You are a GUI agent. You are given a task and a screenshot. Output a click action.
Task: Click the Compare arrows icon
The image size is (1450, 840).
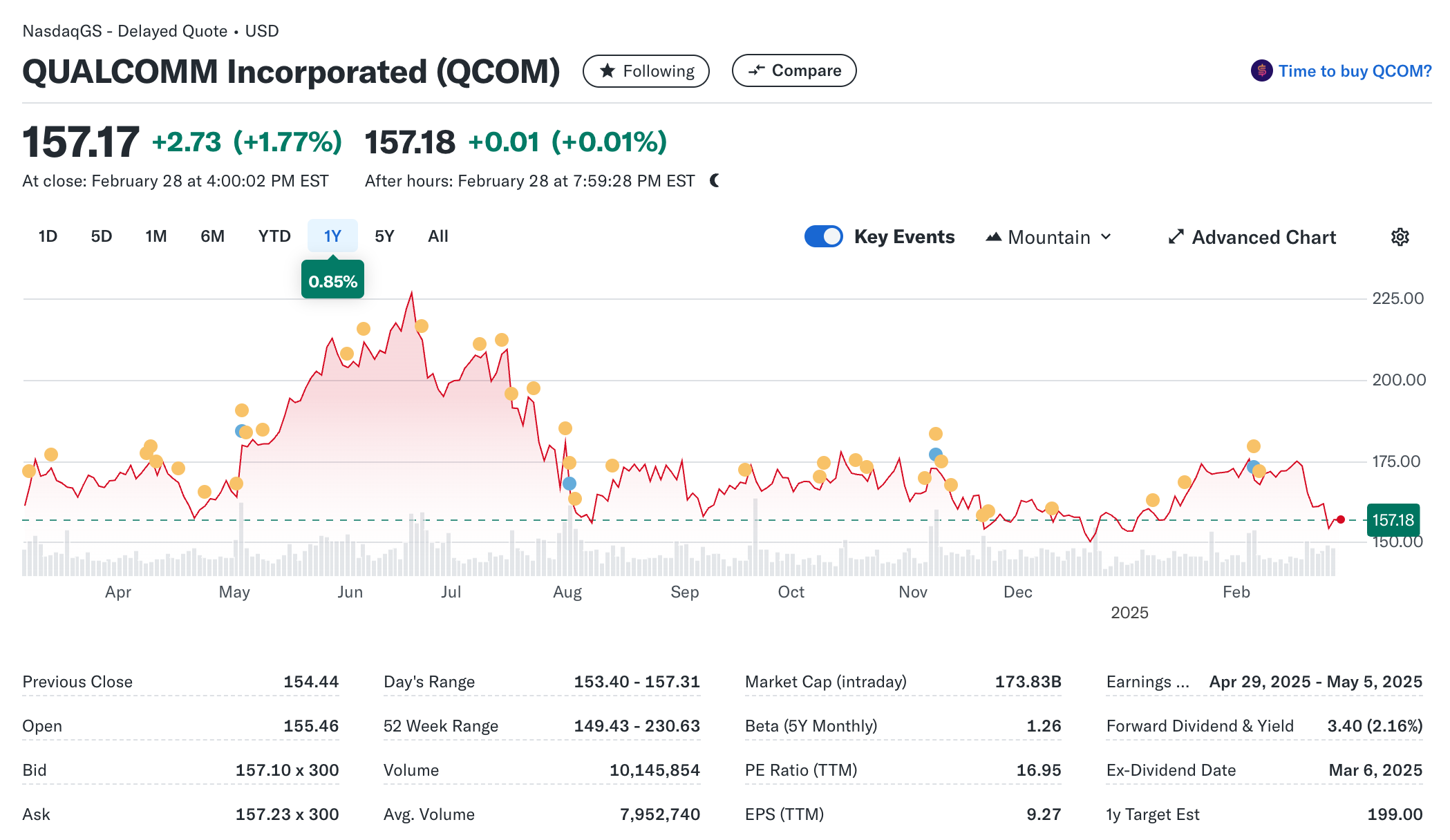[x=756, y=70]
